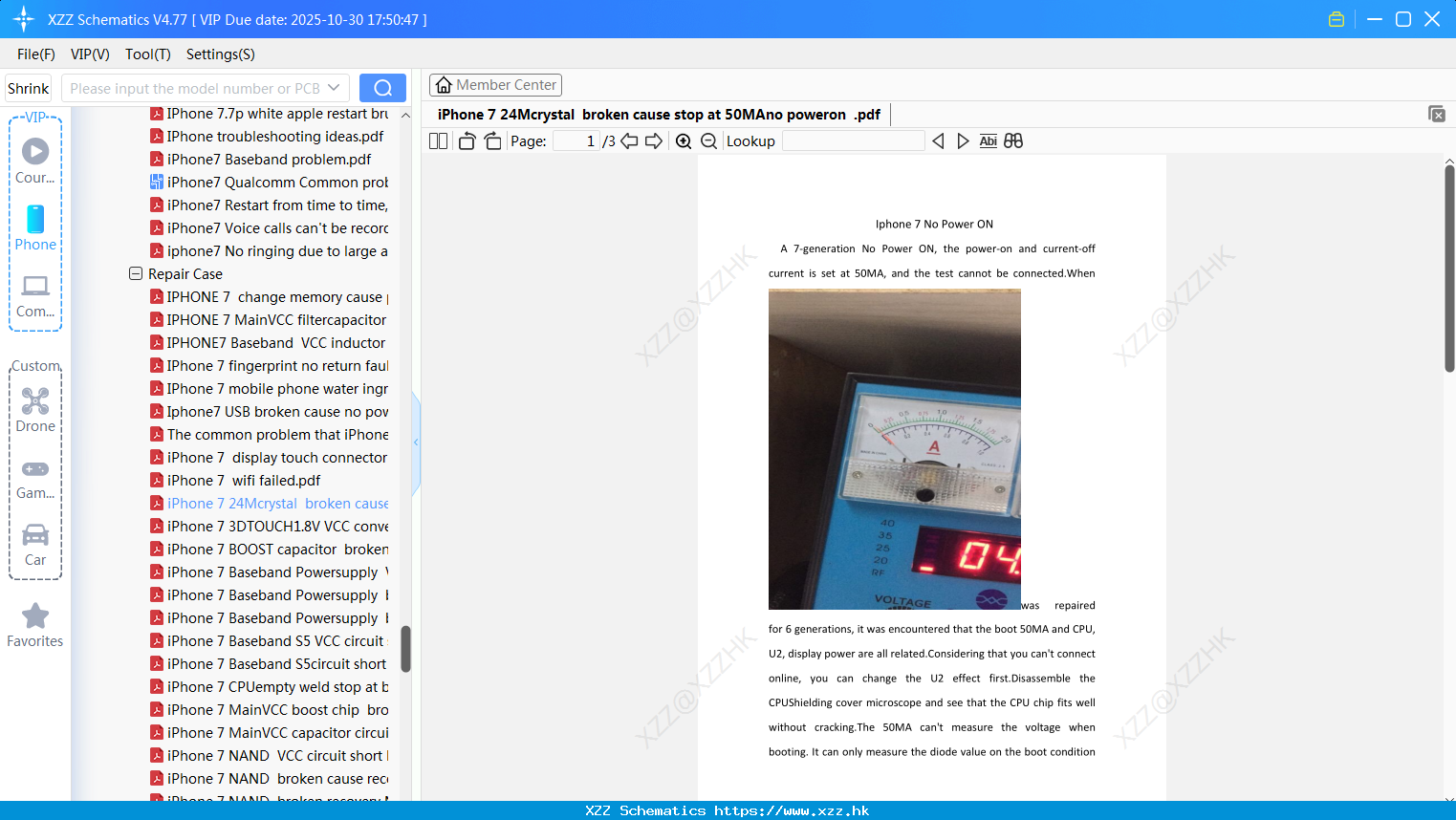Open the VIP(V) menu
The image size is (1456, 820).
(x=90, y=54)
